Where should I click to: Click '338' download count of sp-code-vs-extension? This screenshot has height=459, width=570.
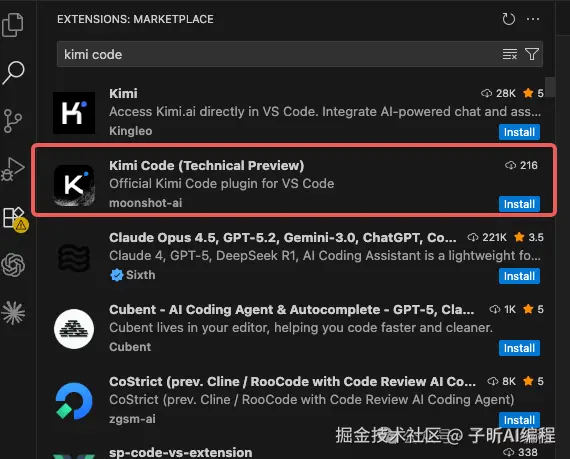[520, 452]
